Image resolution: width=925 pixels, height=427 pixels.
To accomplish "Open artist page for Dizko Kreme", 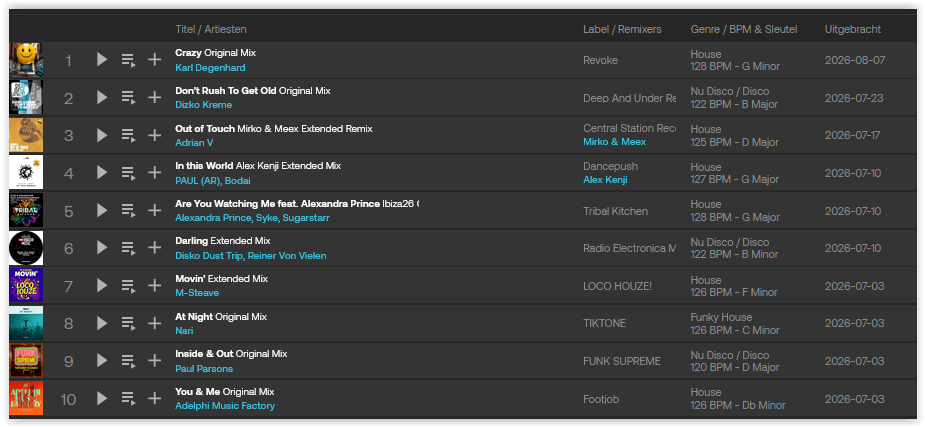I will tap(204, 104).
